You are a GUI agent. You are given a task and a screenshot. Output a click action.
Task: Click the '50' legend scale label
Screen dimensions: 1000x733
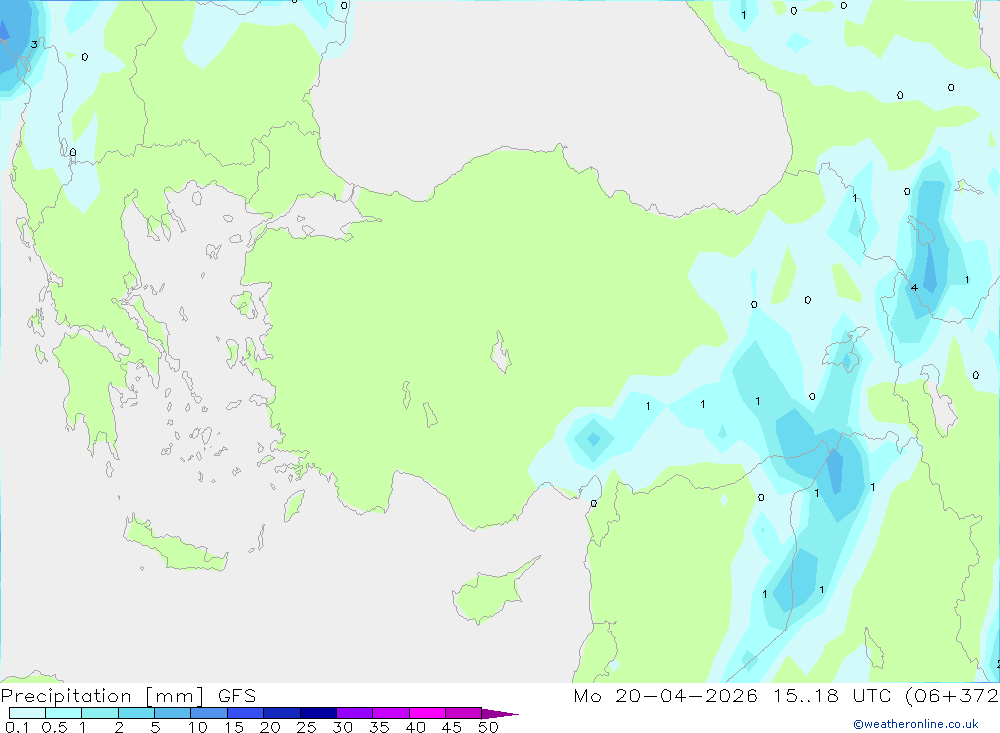[x=488, y=727]
